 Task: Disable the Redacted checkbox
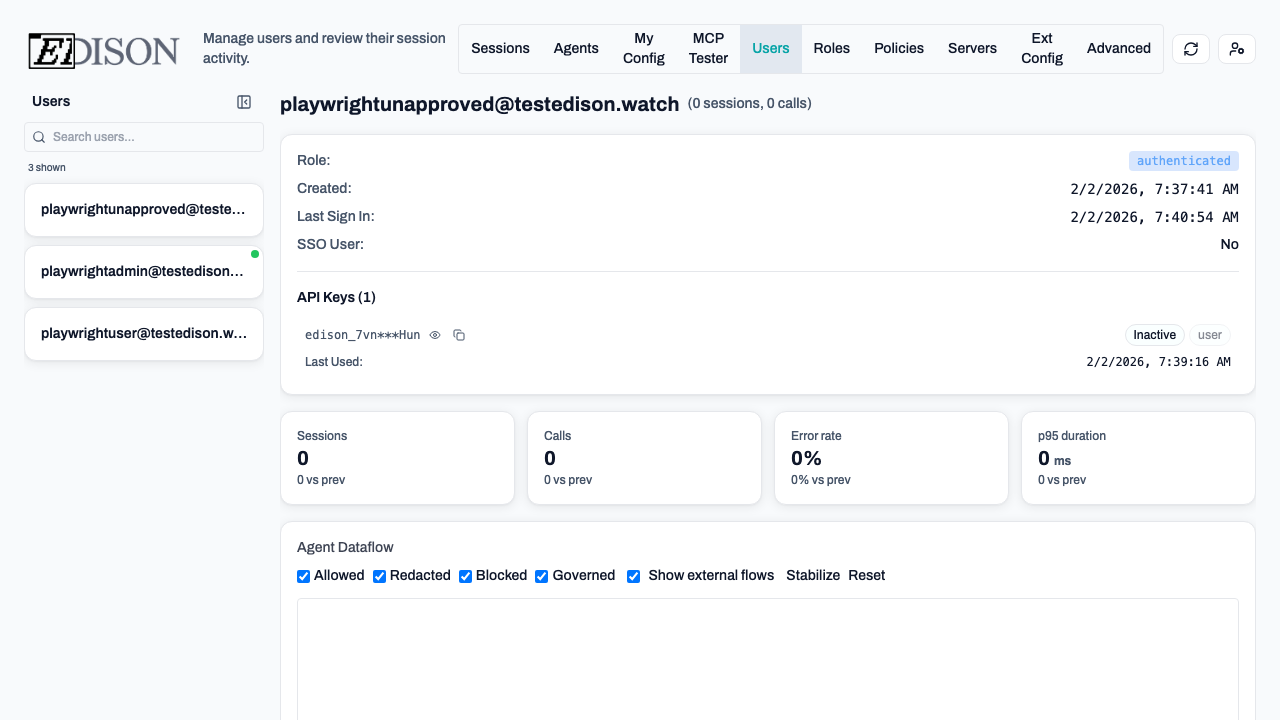point(379,576)
